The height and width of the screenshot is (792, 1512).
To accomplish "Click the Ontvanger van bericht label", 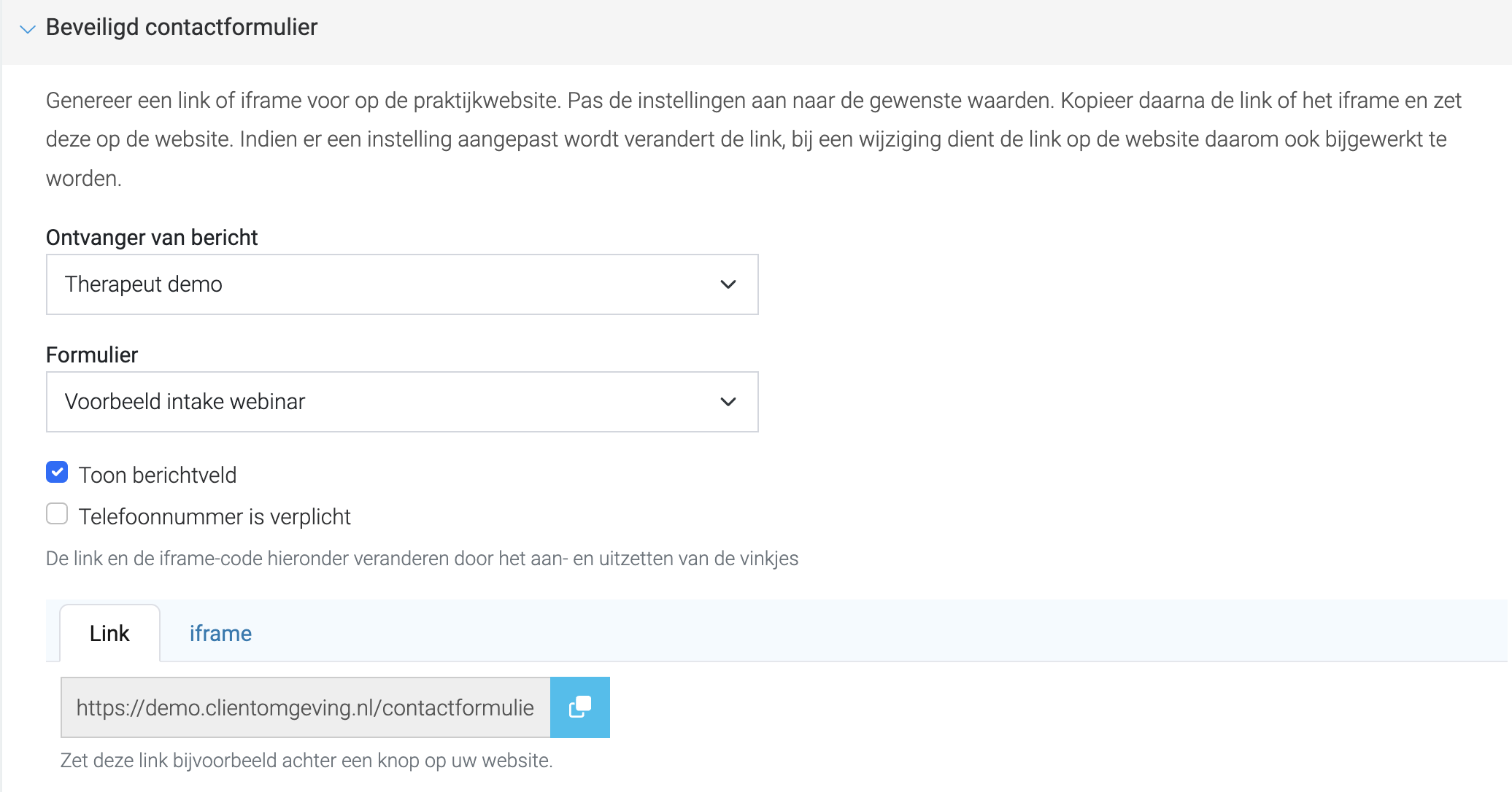I will point(152,238).
